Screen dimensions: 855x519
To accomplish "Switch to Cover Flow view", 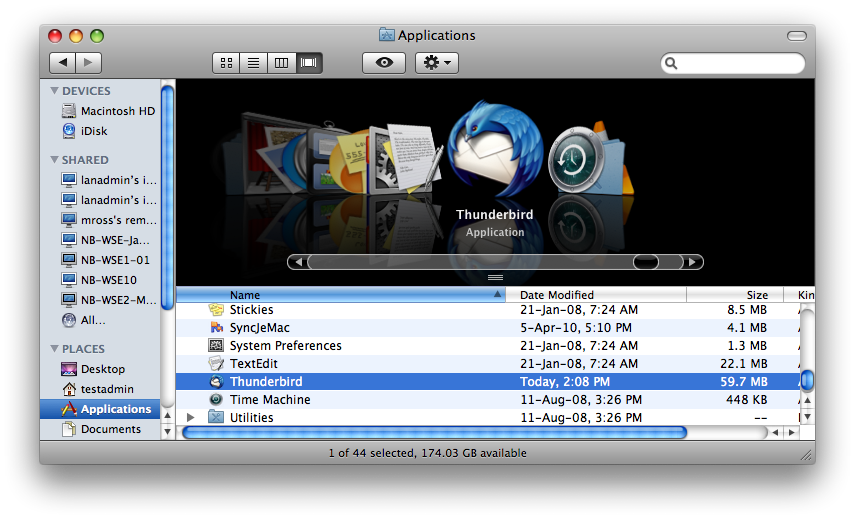I will (309, 63).
